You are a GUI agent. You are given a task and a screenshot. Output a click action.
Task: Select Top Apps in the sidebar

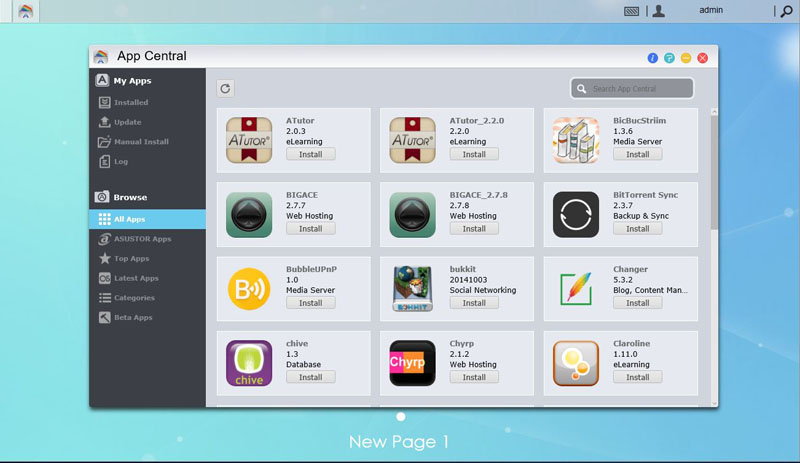(x=147, y=258)
